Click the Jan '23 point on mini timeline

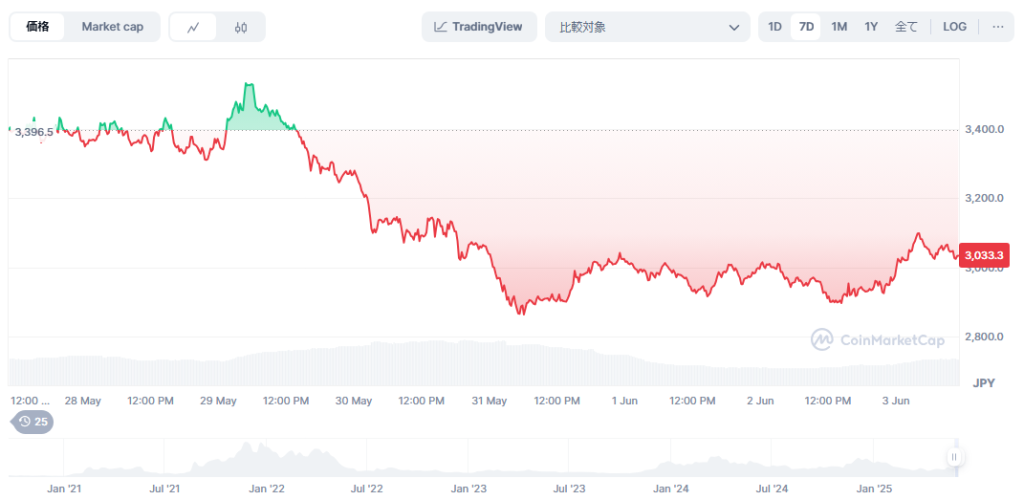(468, 489)
